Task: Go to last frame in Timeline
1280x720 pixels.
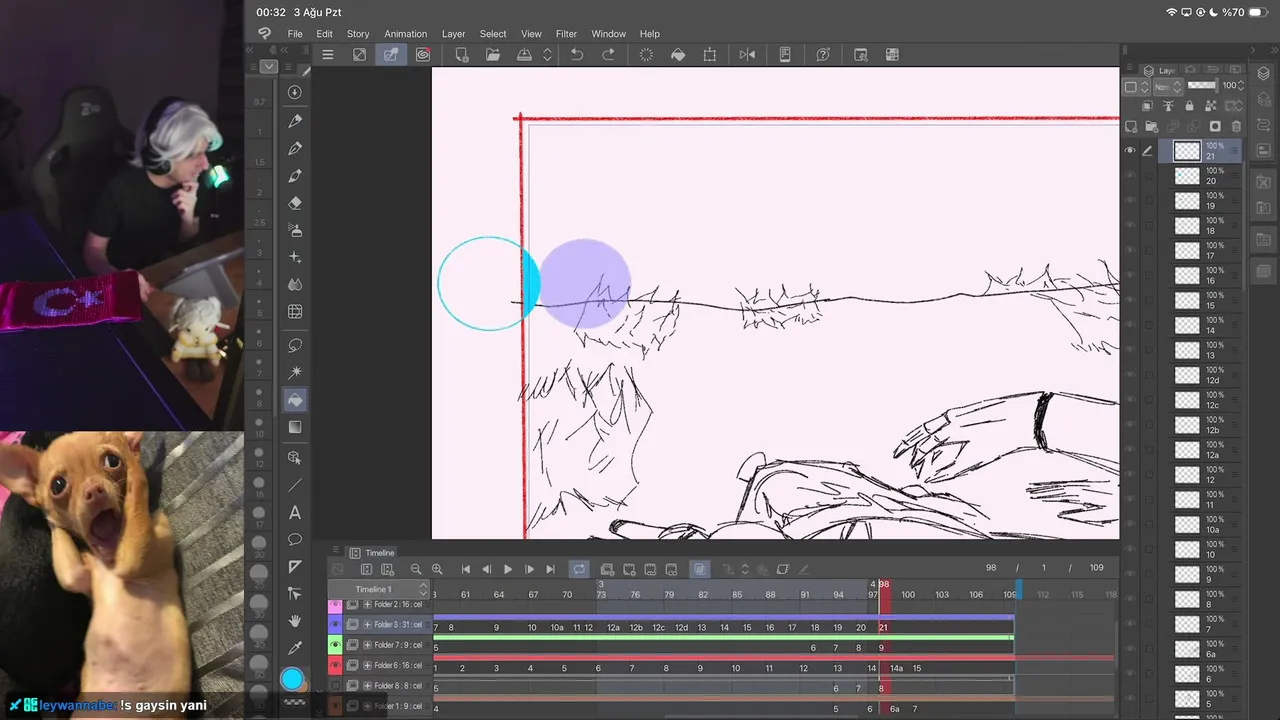Action: click(x=550, y=569)
